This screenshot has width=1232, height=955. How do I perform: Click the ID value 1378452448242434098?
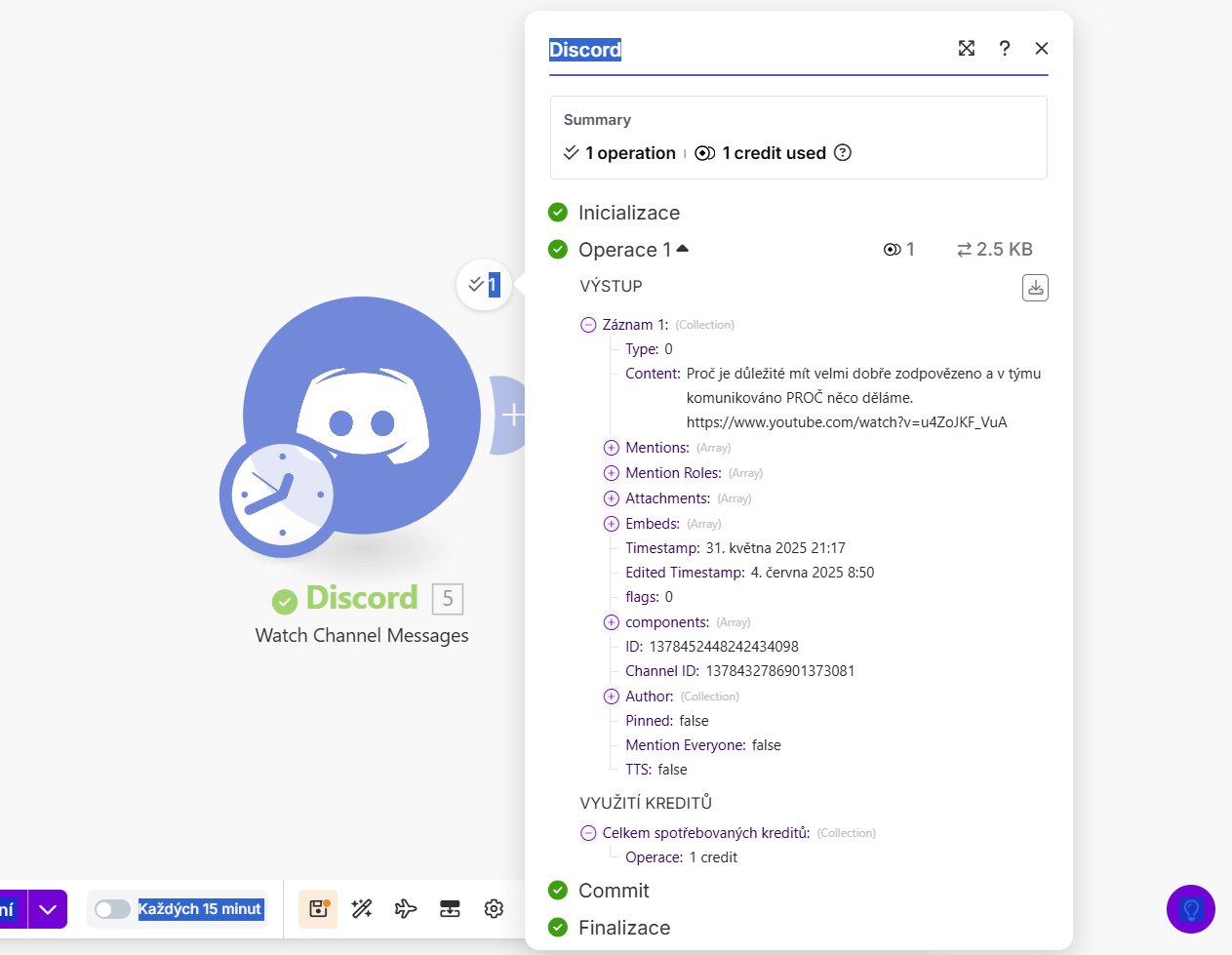[x=724, y=647]
